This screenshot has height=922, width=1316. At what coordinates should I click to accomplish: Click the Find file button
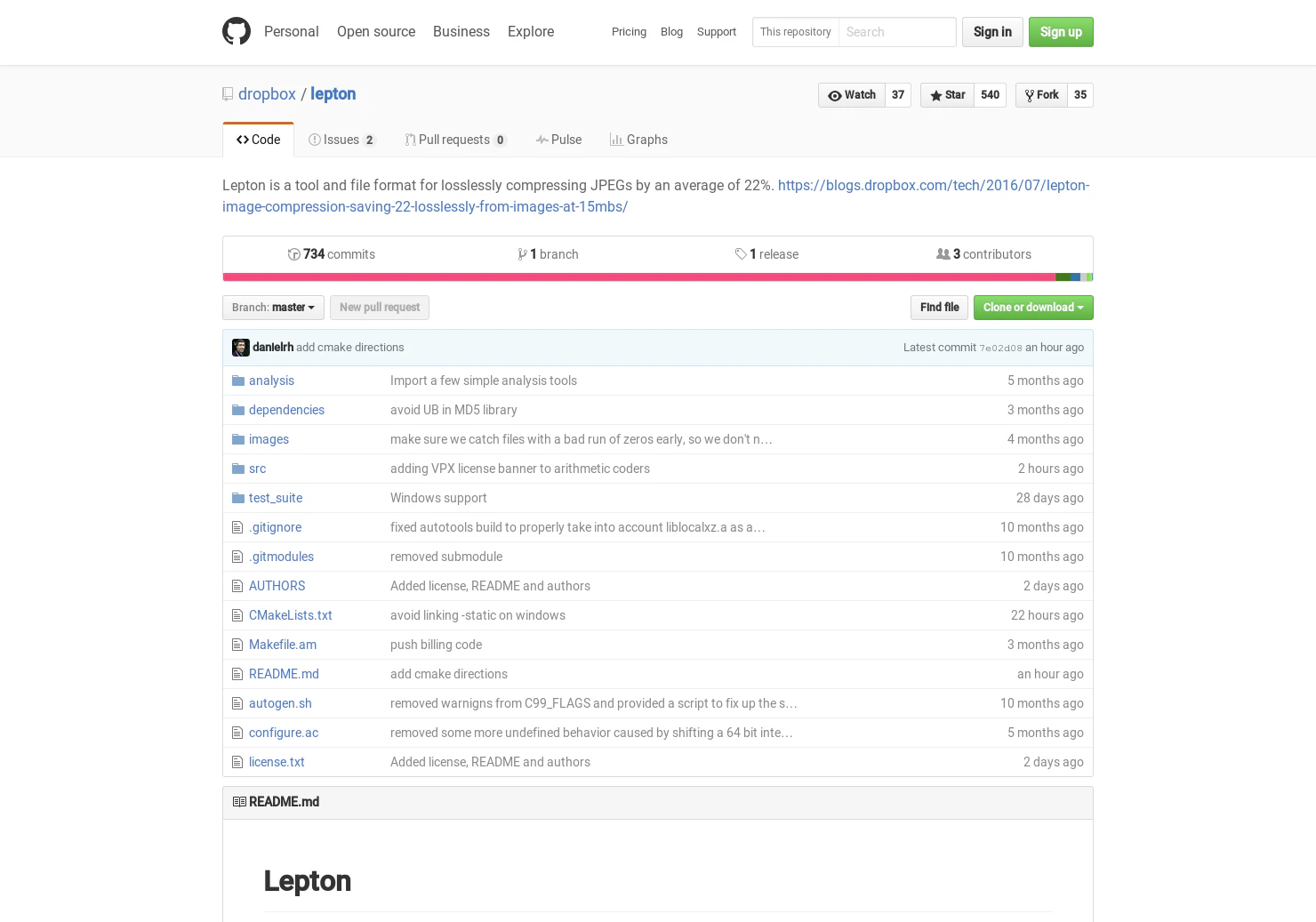[x=939, y=308]
